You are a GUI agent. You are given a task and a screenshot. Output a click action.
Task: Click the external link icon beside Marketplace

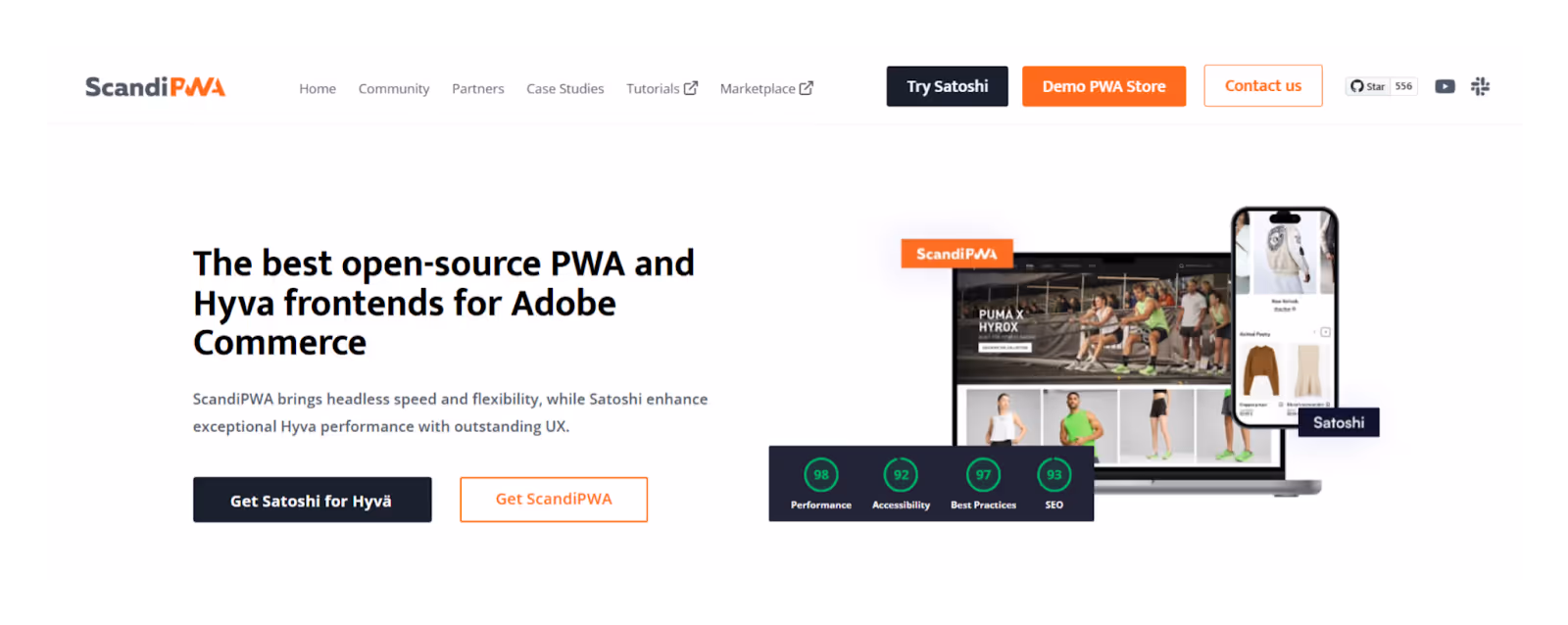[807, 88]
